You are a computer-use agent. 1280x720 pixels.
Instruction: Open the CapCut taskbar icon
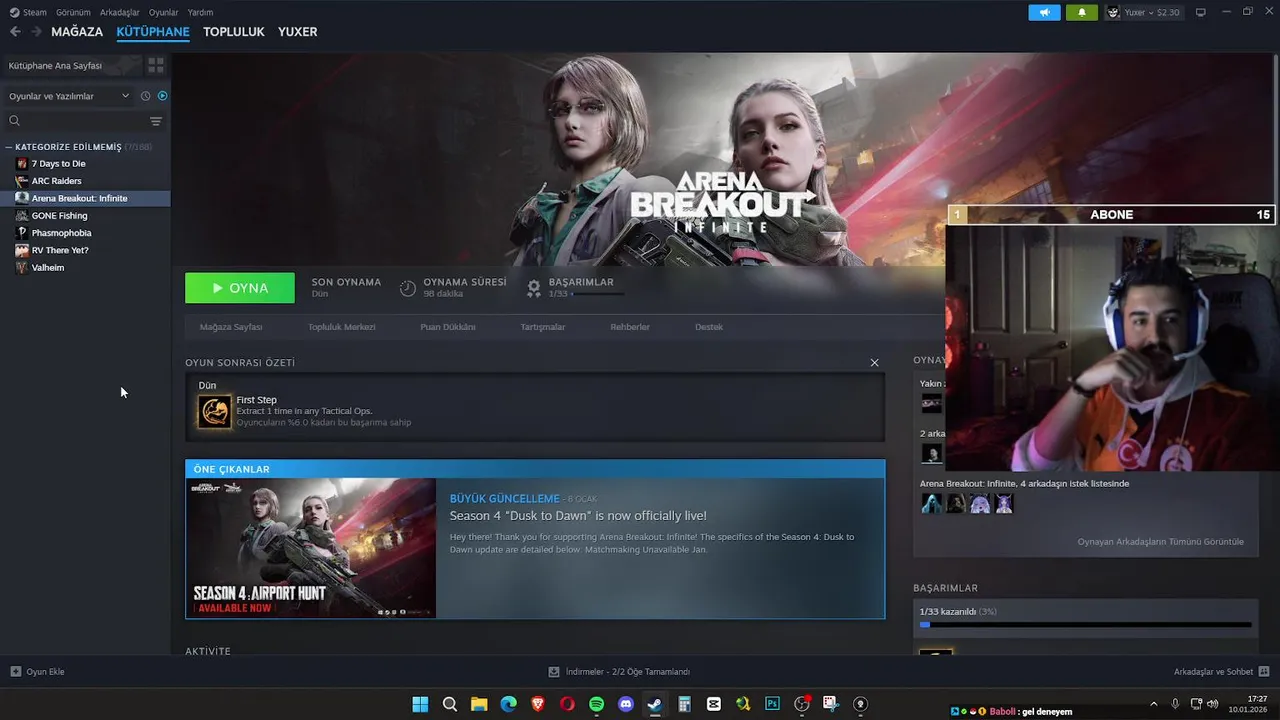[x=713, y=704]
